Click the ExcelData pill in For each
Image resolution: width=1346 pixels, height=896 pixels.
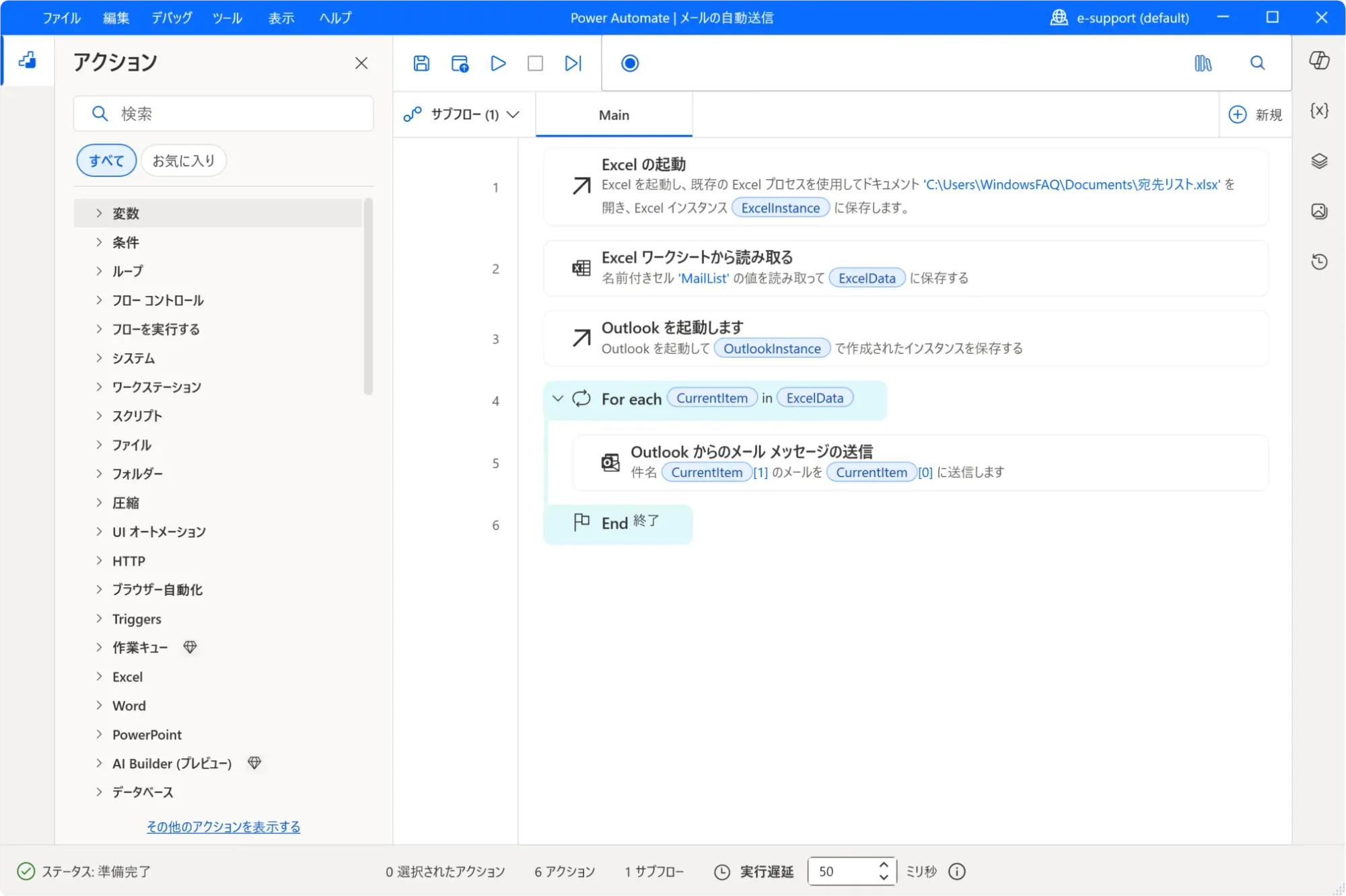coord(815,398)
